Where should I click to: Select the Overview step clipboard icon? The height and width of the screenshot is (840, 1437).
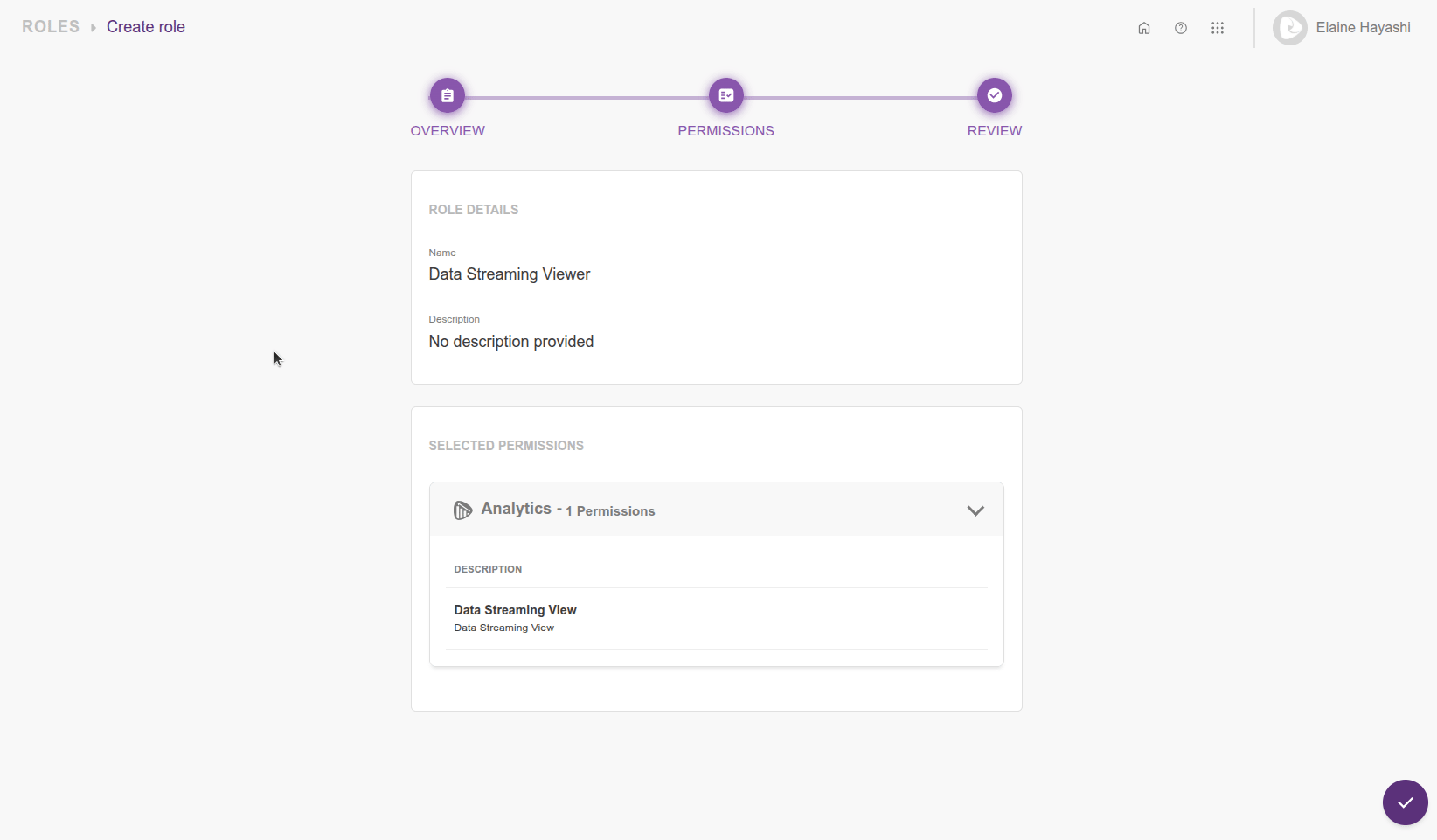(x=448, y=95)
